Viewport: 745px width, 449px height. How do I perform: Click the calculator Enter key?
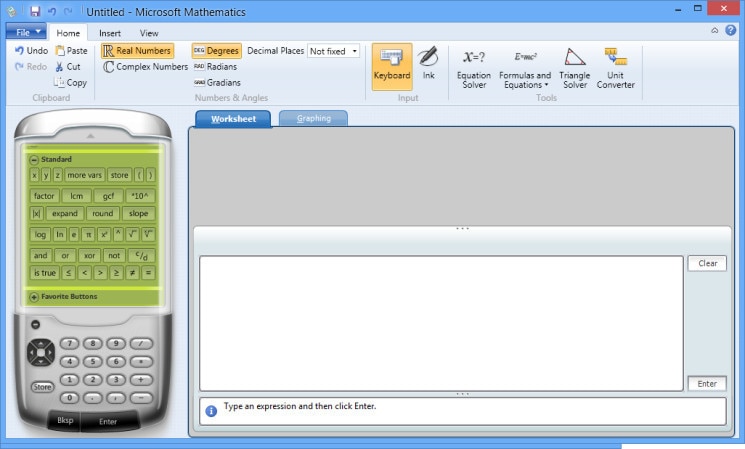click(108, 421)
